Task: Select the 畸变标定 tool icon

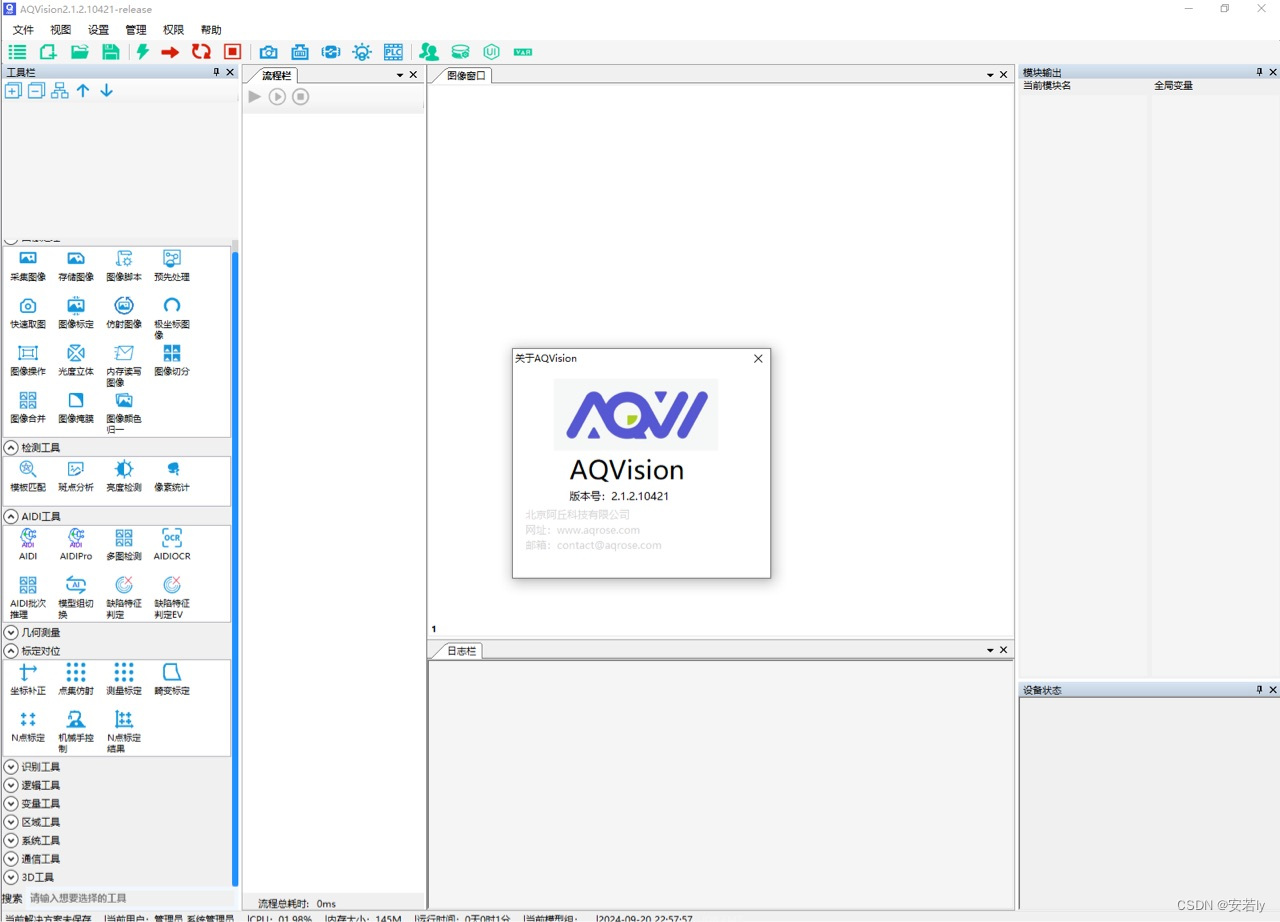Action: click(172, 672)
